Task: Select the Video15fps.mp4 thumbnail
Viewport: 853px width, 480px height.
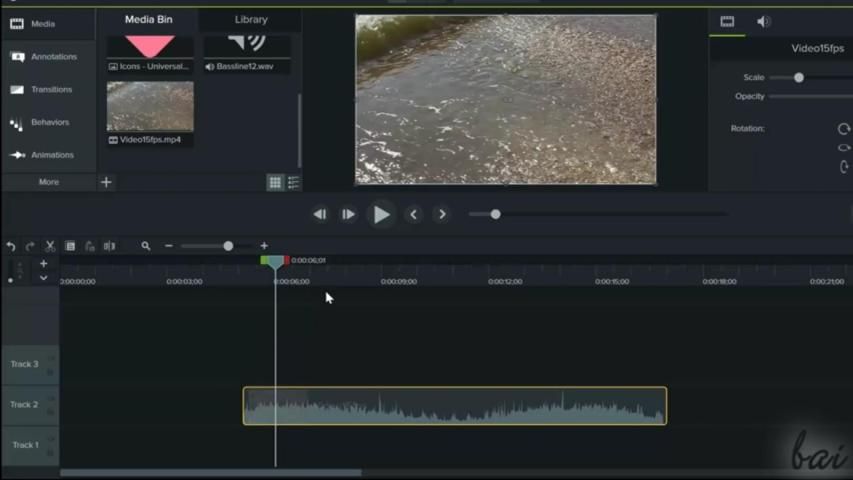Action: click(150, 106)
